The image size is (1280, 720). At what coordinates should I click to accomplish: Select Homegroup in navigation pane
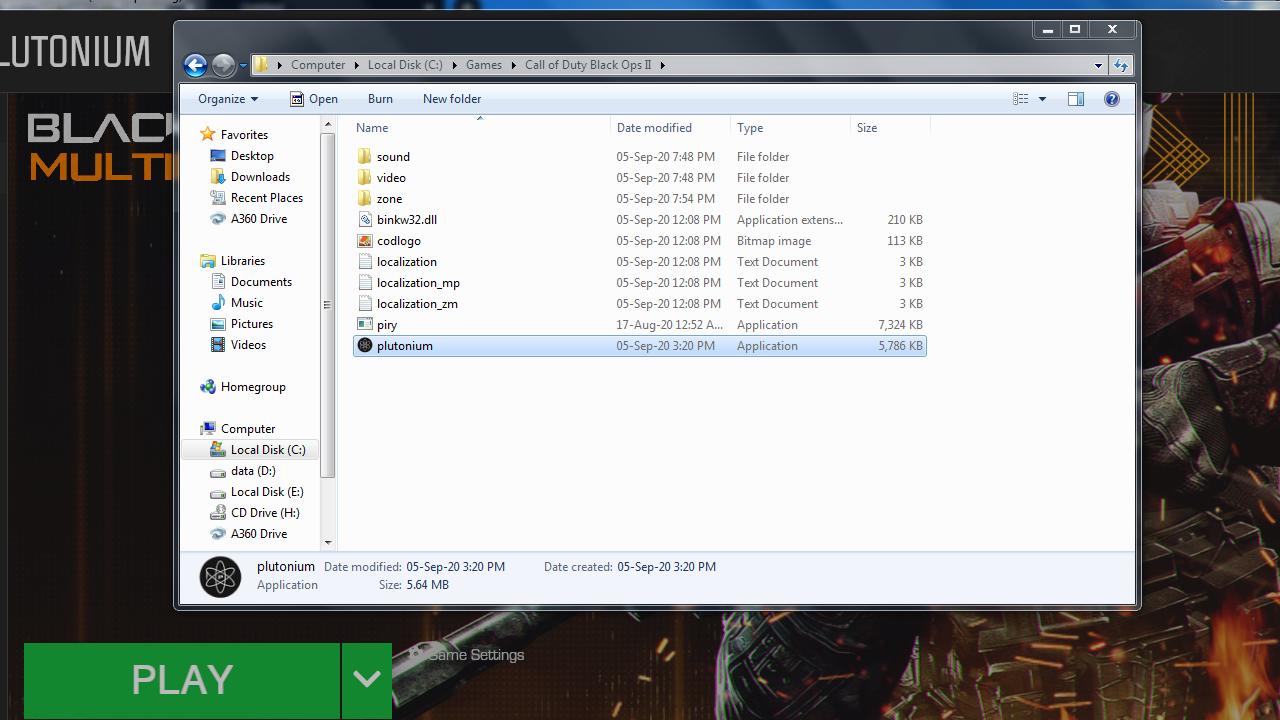tap(253, 387)
